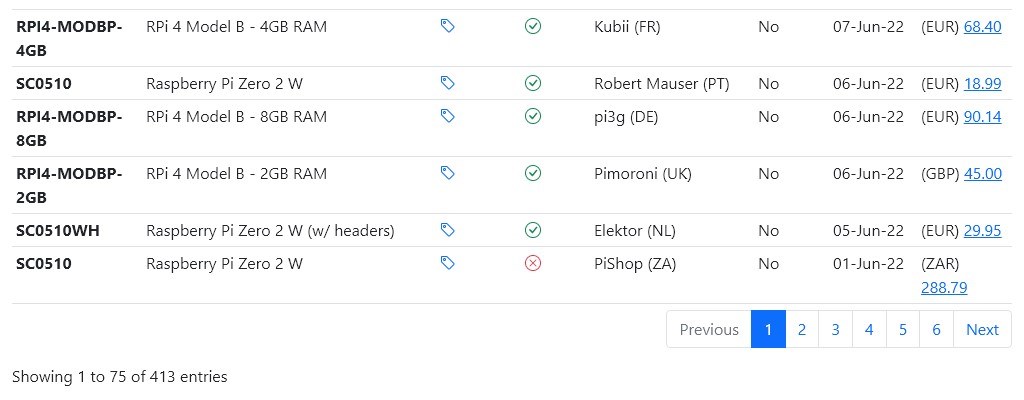Click the tag icon in pi3g (DE) row
Image resolution: width=1024 pixels, height=400 pixels.
point(448,117)
